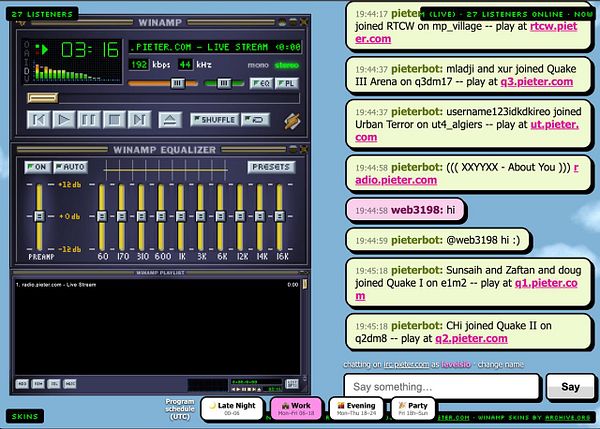Open the archive.org link in footer ticker
This screenshot has width=600, height=429.
tap(567, 418)
